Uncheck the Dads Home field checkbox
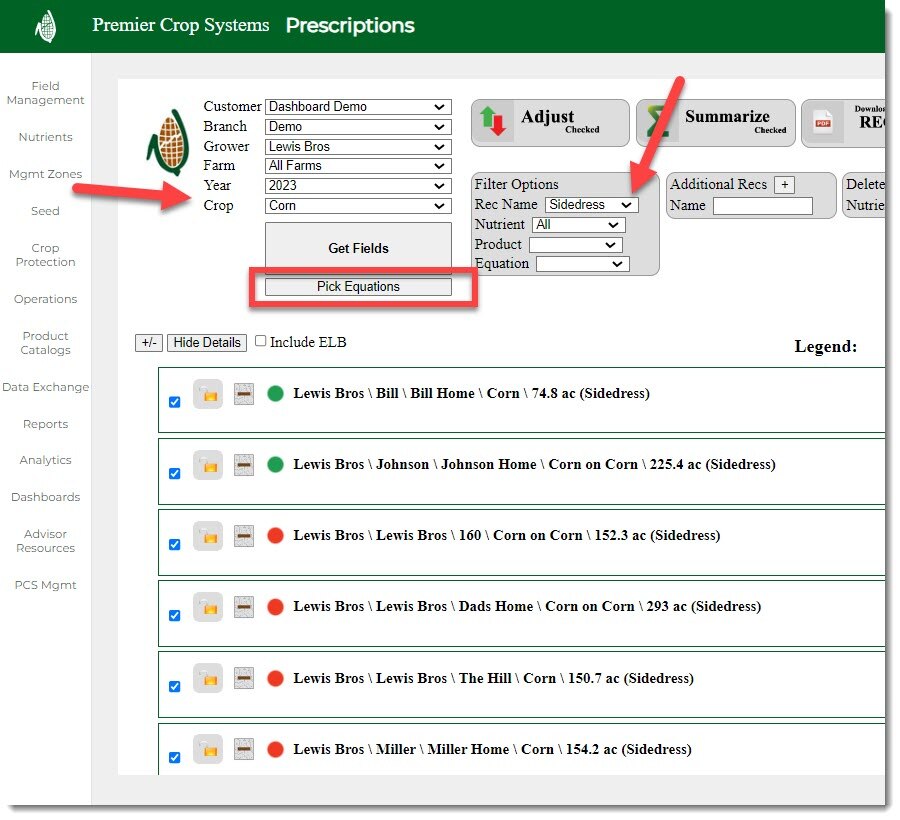Screen dimensions: 900x820 pyautogui.click(x=175, y=615)
